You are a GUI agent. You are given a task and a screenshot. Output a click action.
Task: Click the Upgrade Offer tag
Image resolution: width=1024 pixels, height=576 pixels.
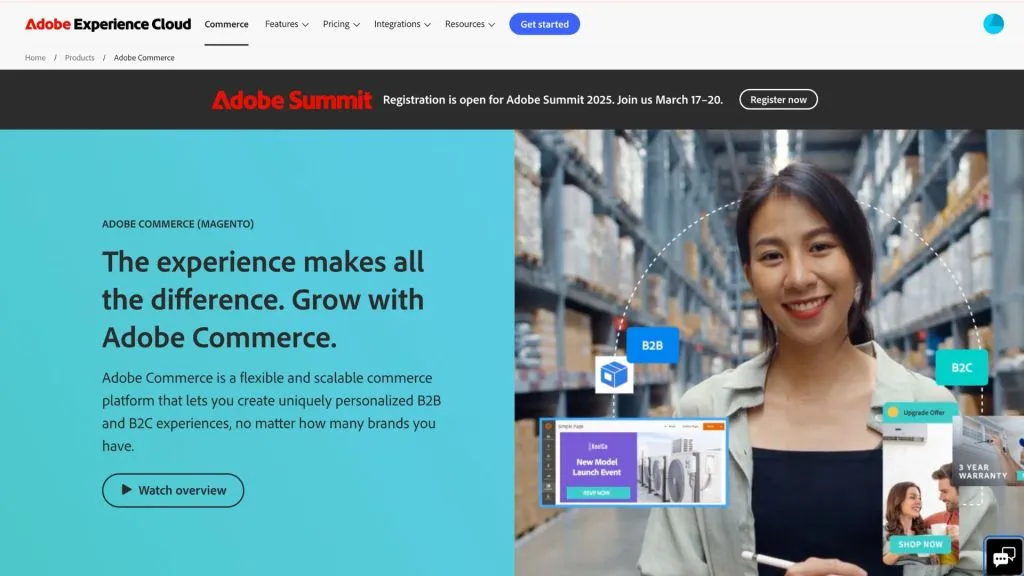tap(919, 412)
